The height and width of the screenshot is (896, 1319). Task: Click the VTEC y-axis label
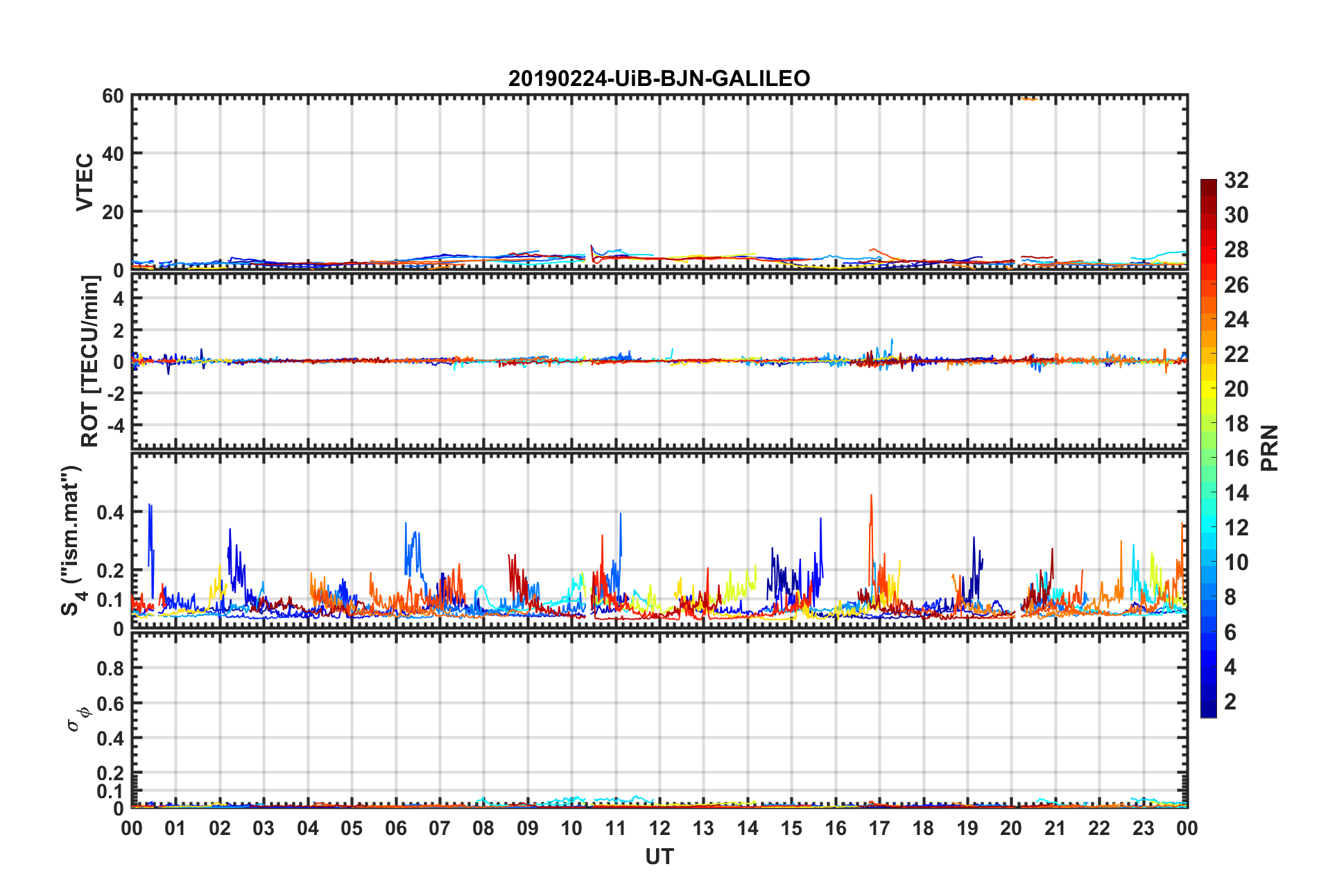85,182
